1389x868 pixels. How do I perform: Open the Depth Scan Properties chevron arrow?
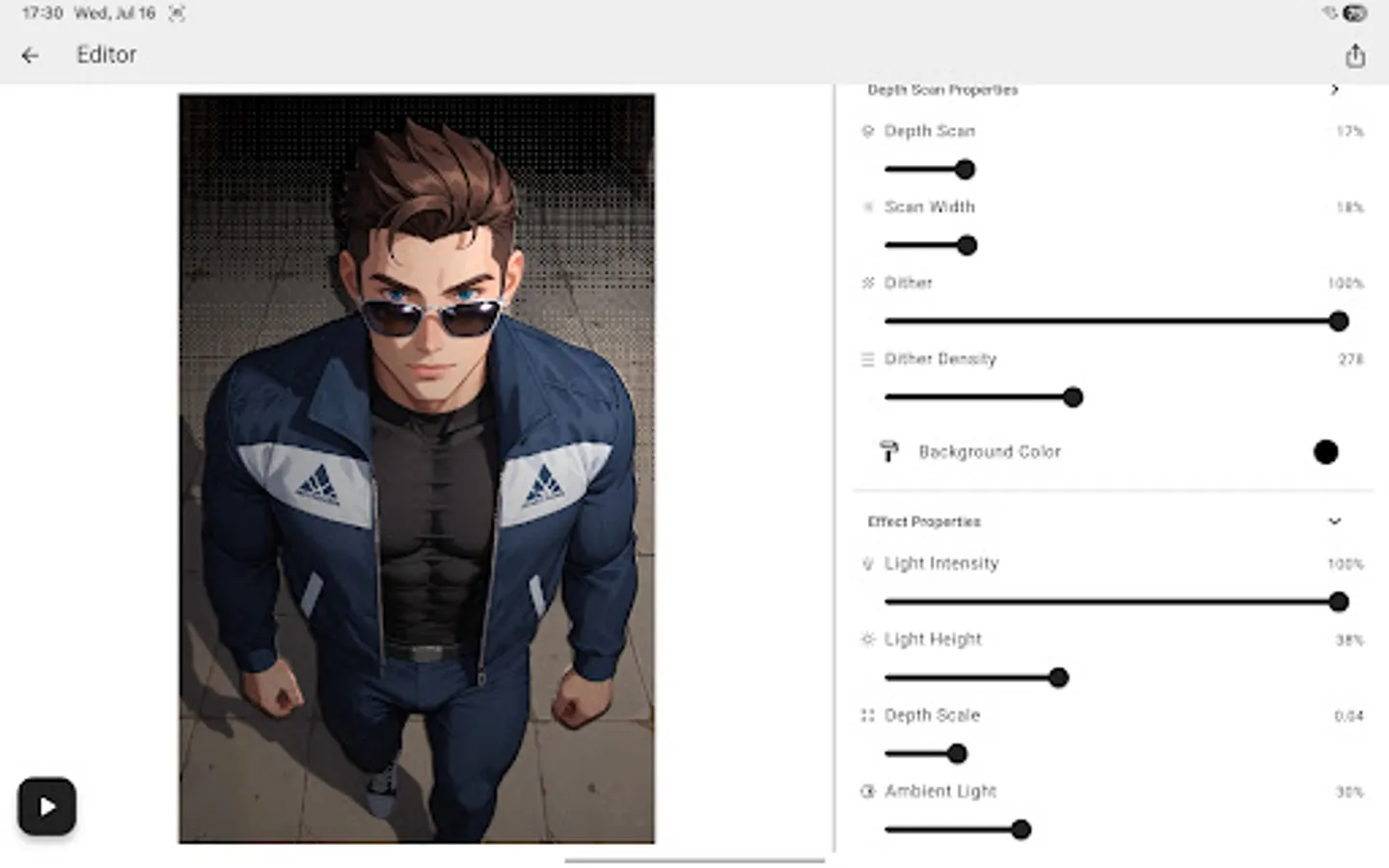1335,89
